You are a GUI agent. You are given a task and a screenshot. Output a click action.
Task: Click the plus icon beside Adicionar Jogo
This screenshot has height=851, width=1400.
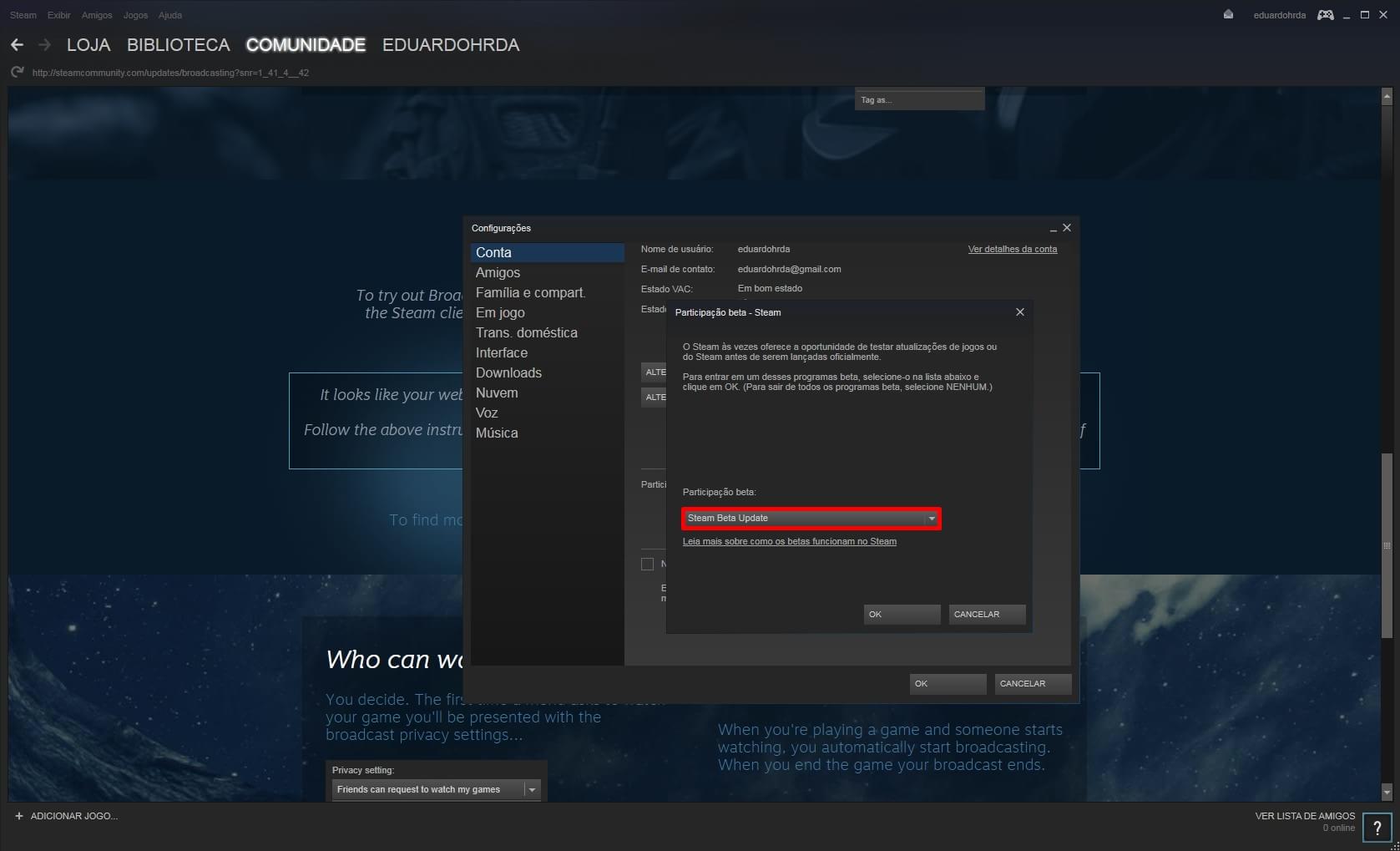(19, 816)
